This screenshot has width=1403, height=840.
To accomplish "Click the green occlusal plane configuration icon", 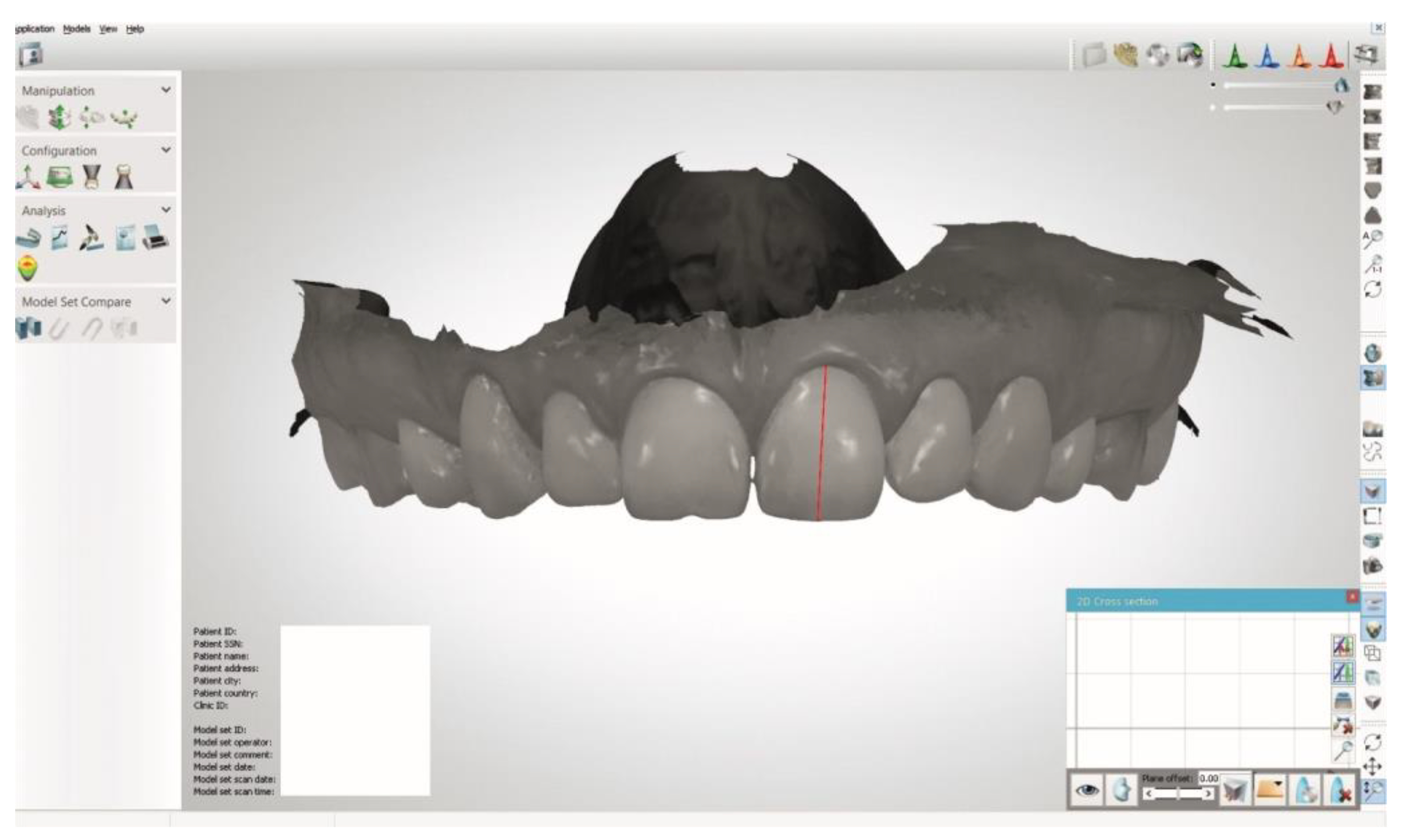I will [x=59, y=178].
